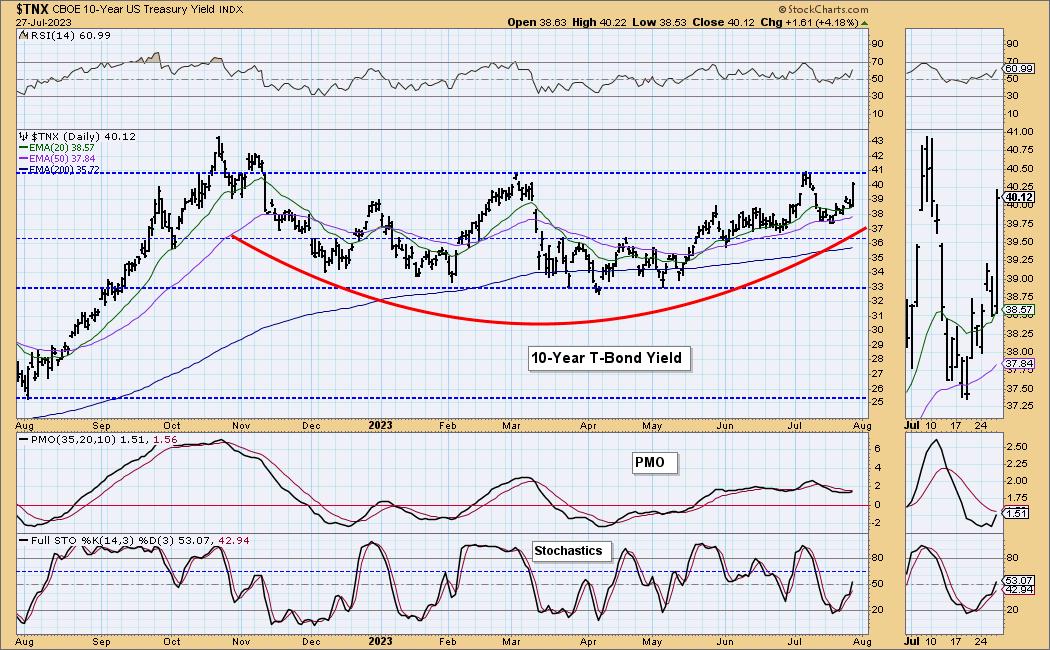Select the EMA(50) 37.84 legend text
This screenshot has height=650, width=1050.
[62, 159]
